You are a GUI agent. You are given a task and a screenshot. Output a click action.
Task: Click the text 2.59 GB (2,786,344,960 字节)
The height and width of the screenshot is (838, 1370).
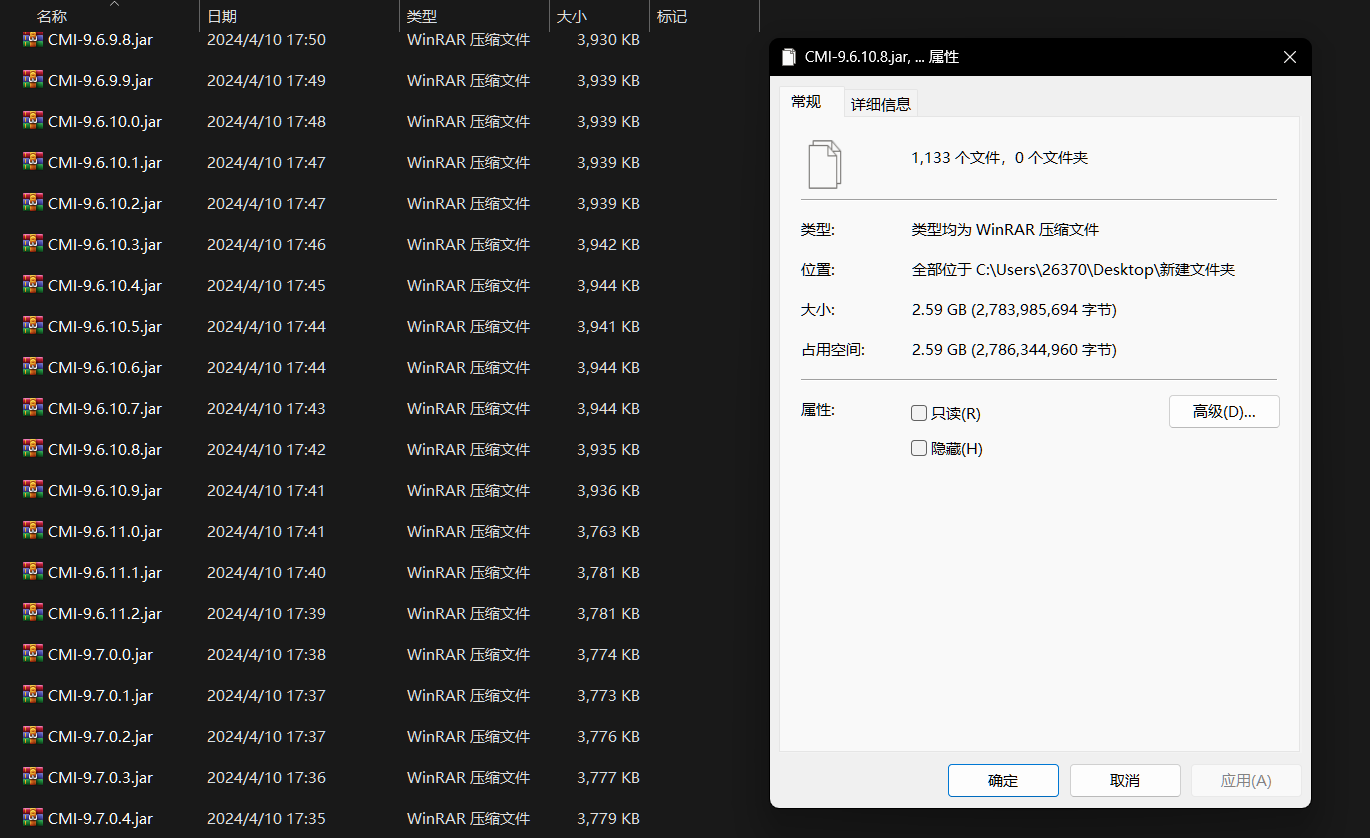click(x=1014, y=350)
